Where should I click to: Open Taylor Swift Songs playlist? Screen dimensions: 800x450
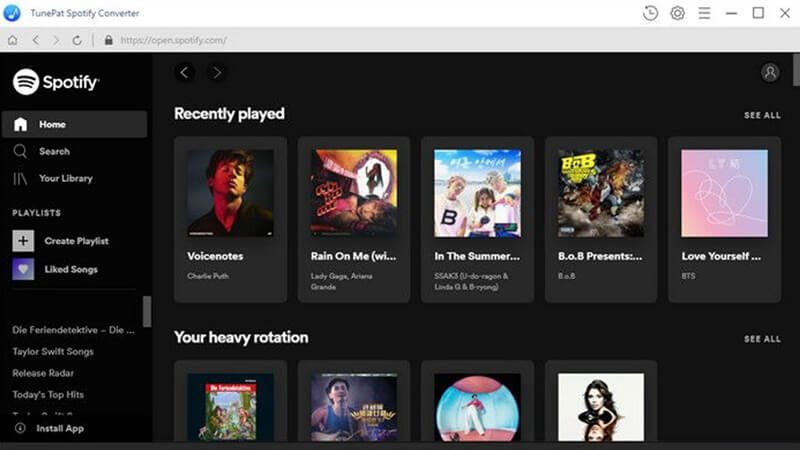tap(53, 352)
